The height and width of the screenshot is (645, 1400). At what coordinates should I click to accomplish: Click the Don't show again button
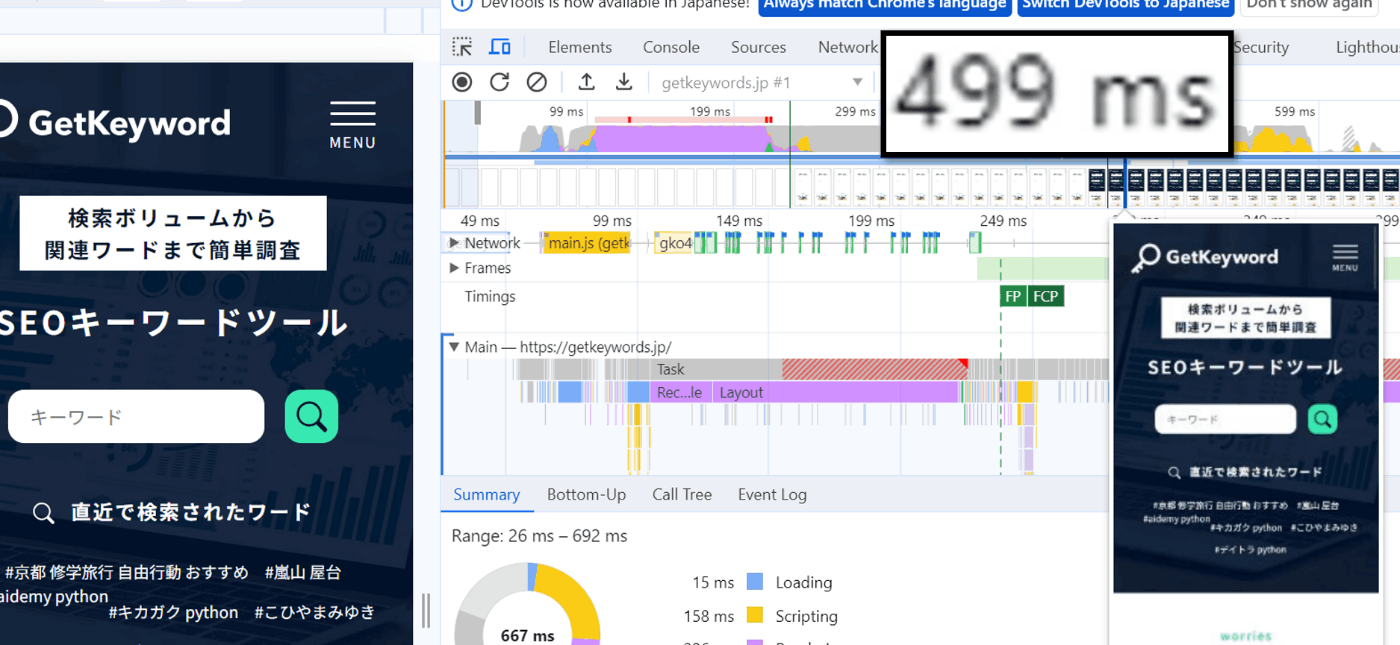coord(1309,5)
